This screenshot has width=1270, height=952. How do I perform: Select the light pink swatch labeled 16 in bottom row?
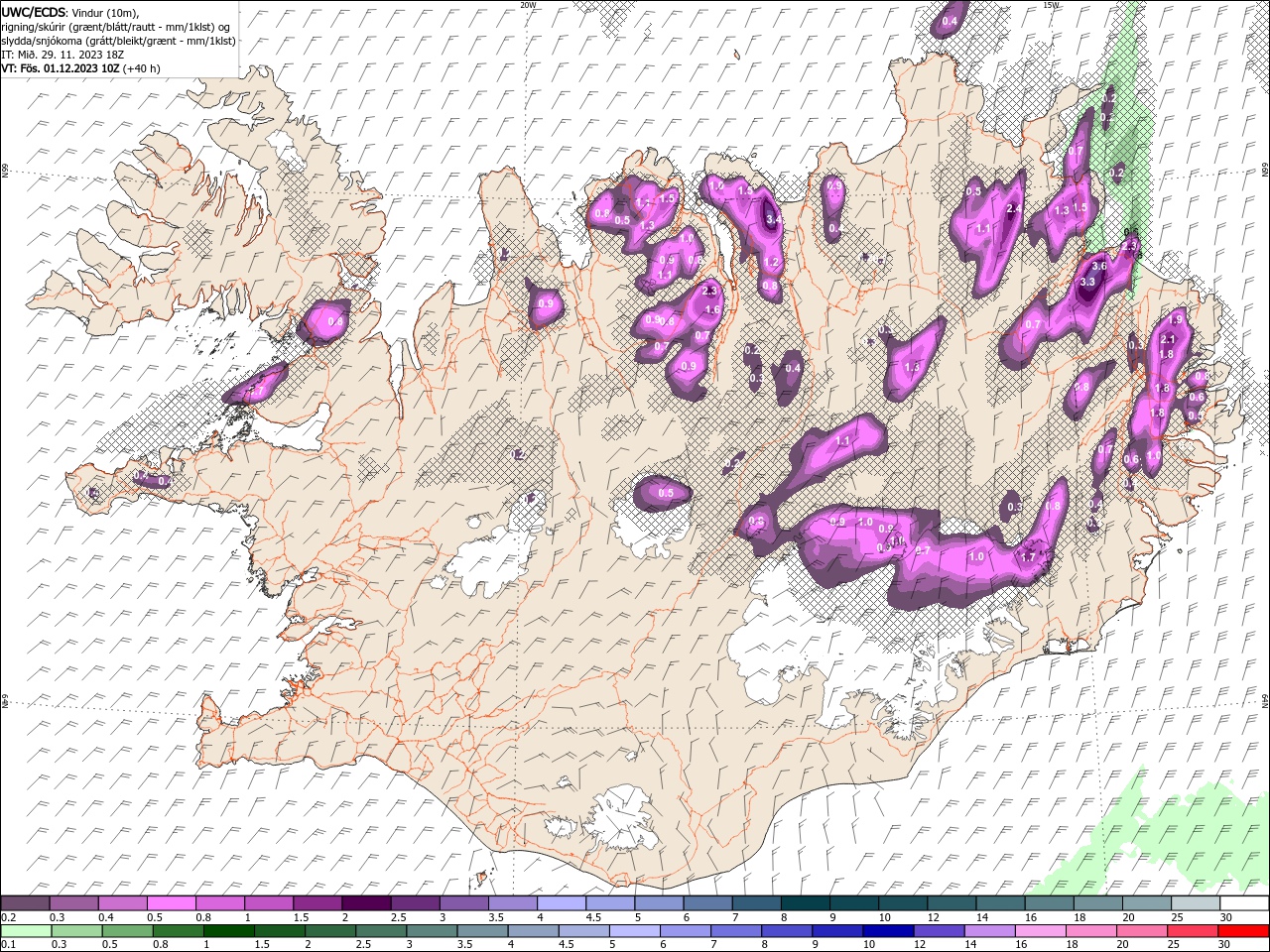click(x=1040, y=931)
